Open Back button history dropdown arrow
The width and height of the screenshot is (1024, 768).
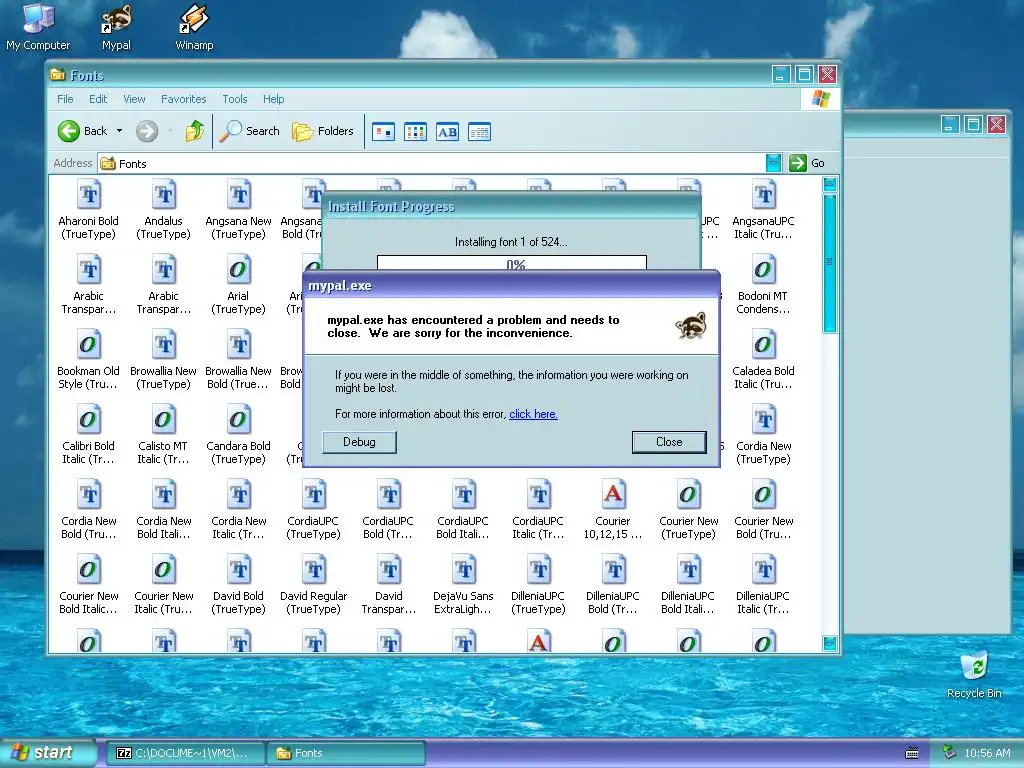120,131
